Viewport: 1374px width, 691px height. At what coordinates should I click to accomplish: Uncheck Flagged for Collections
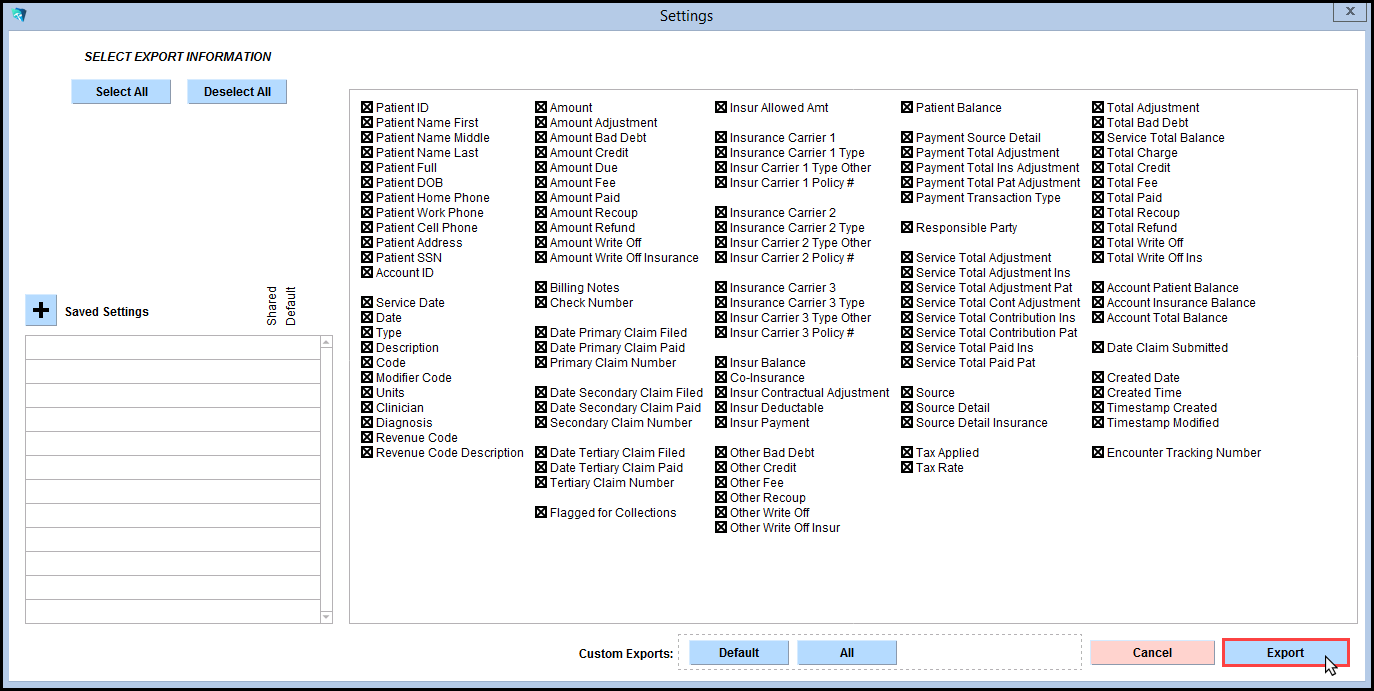[x=541, y=513]
